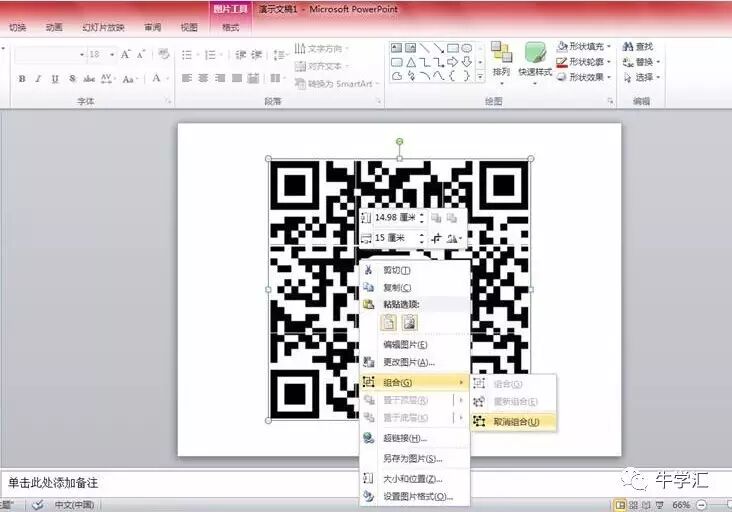Open font color (A) dropdown
This screenshot has height=512, width=732.
click(159, 78)
